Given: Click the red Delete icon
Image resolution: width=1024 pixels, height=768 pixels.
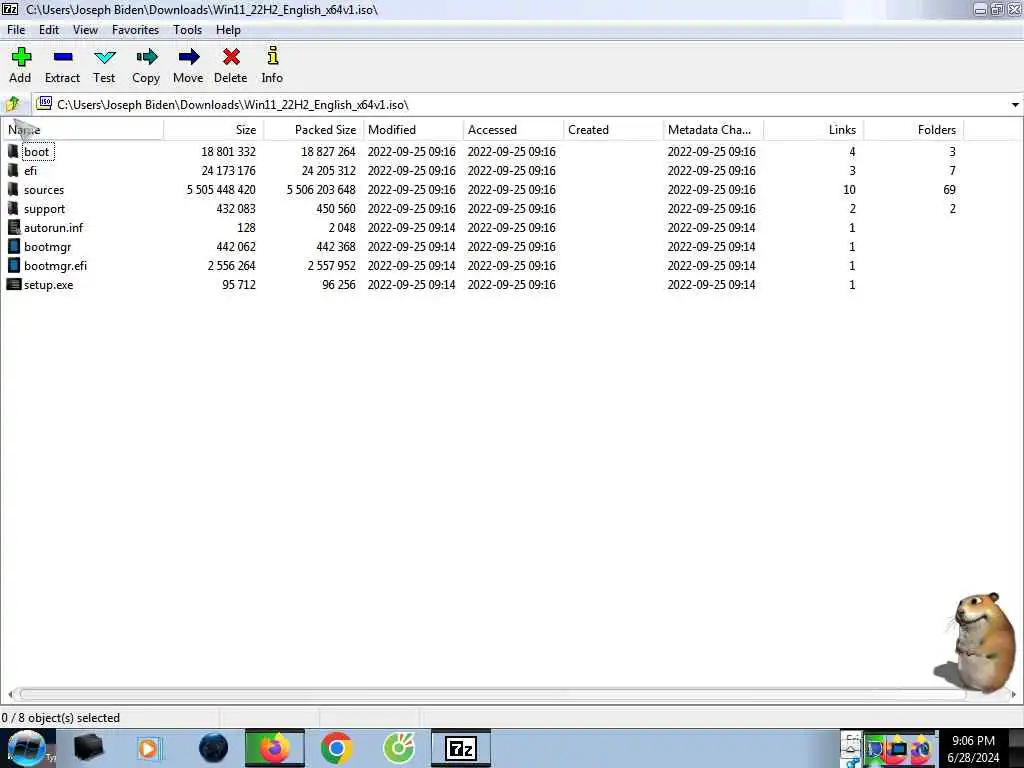Looking at the screenshot, I should tap(231, 57).
